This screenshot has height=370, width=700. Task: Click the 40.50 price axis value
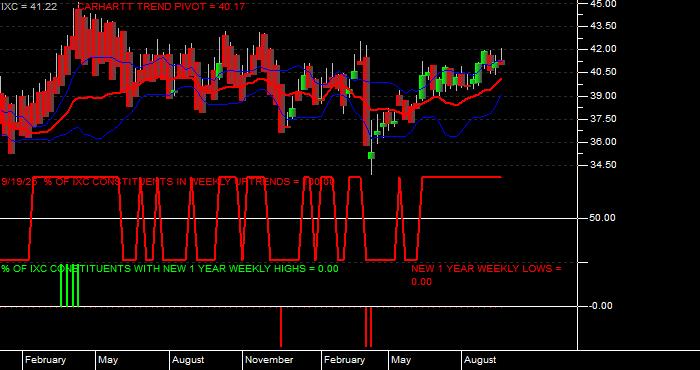(x=604, y=72)
